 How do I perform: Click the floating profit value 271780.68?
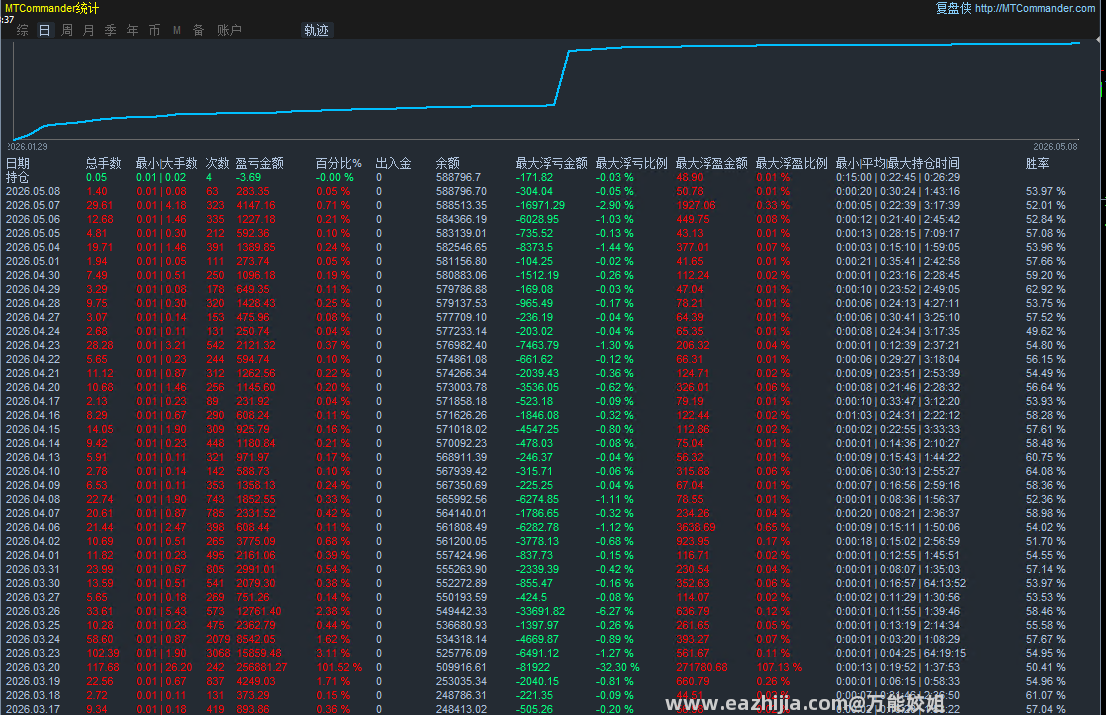pyautogui.click(x=702, y=667)
